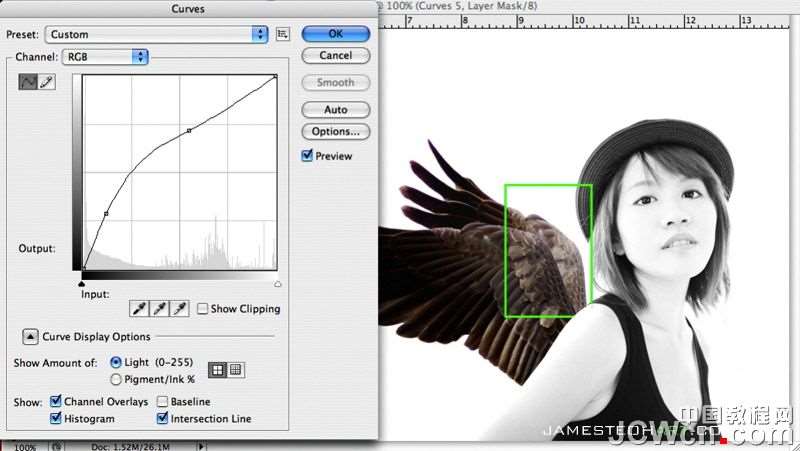Click the OK button
Screen dimensions: 800x451
(x=336, y=34)
